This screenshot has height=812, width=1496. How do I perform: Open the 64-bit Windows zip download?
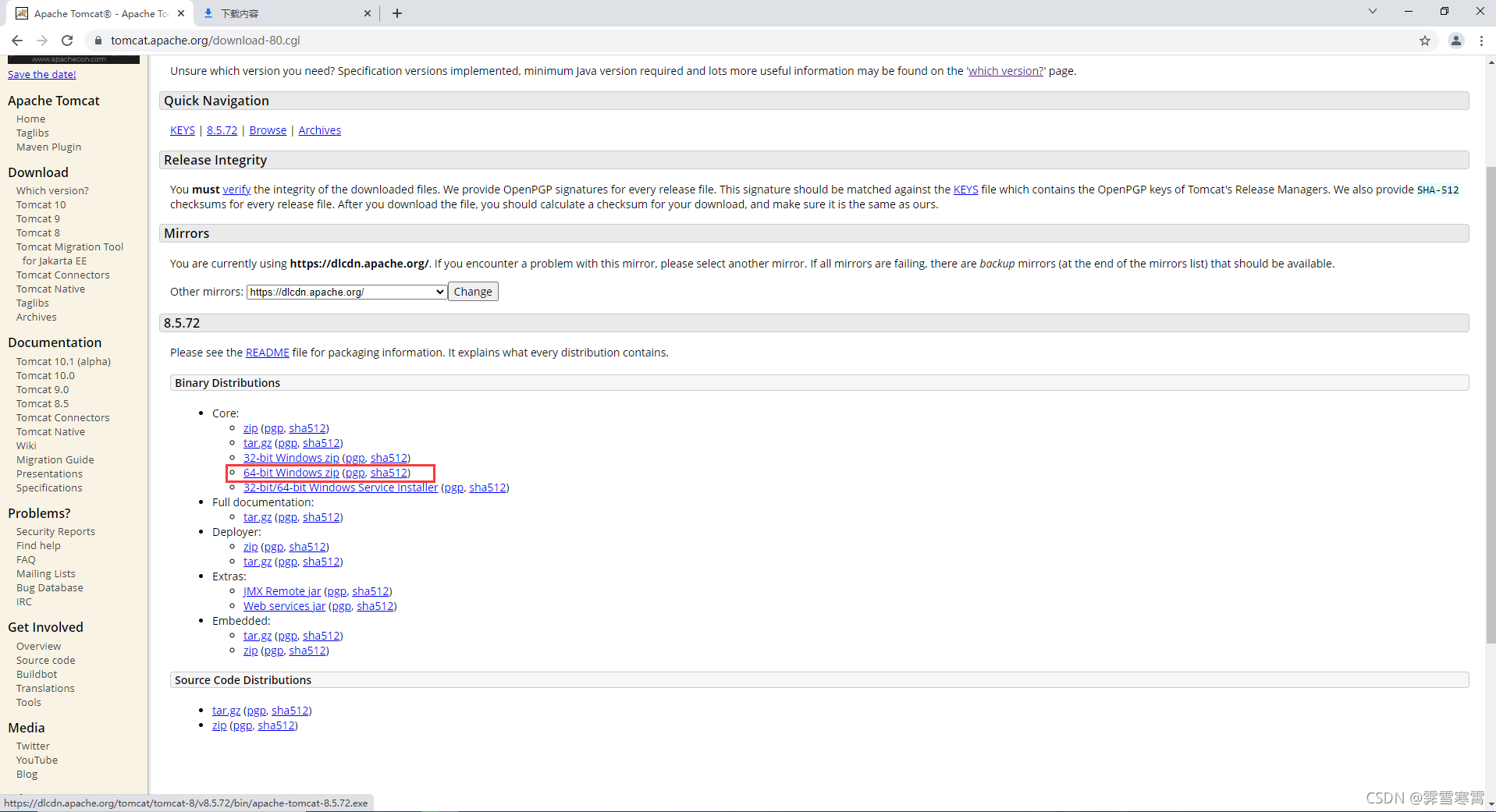tap(291, 472)
